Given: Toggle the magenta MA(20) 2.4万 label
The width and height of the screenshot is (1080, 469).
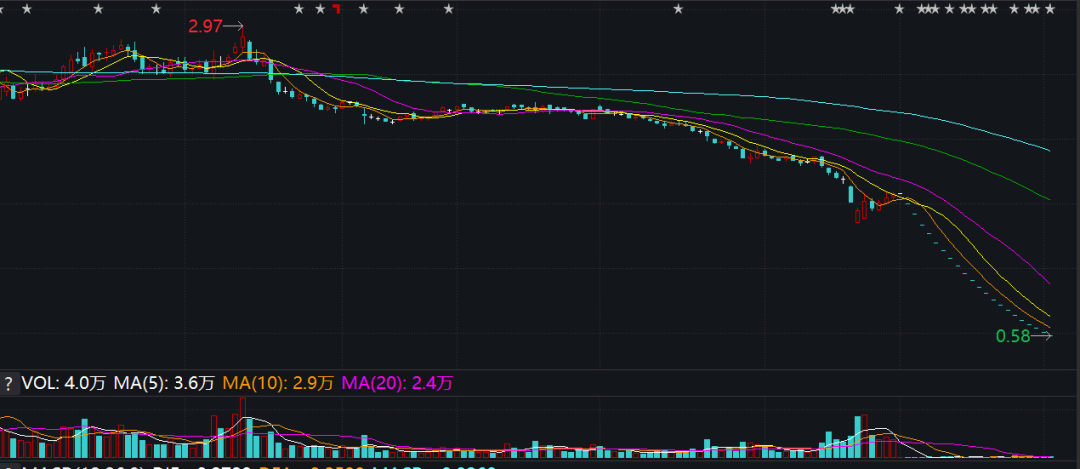Looking at the screenshot, I should 398,382.
